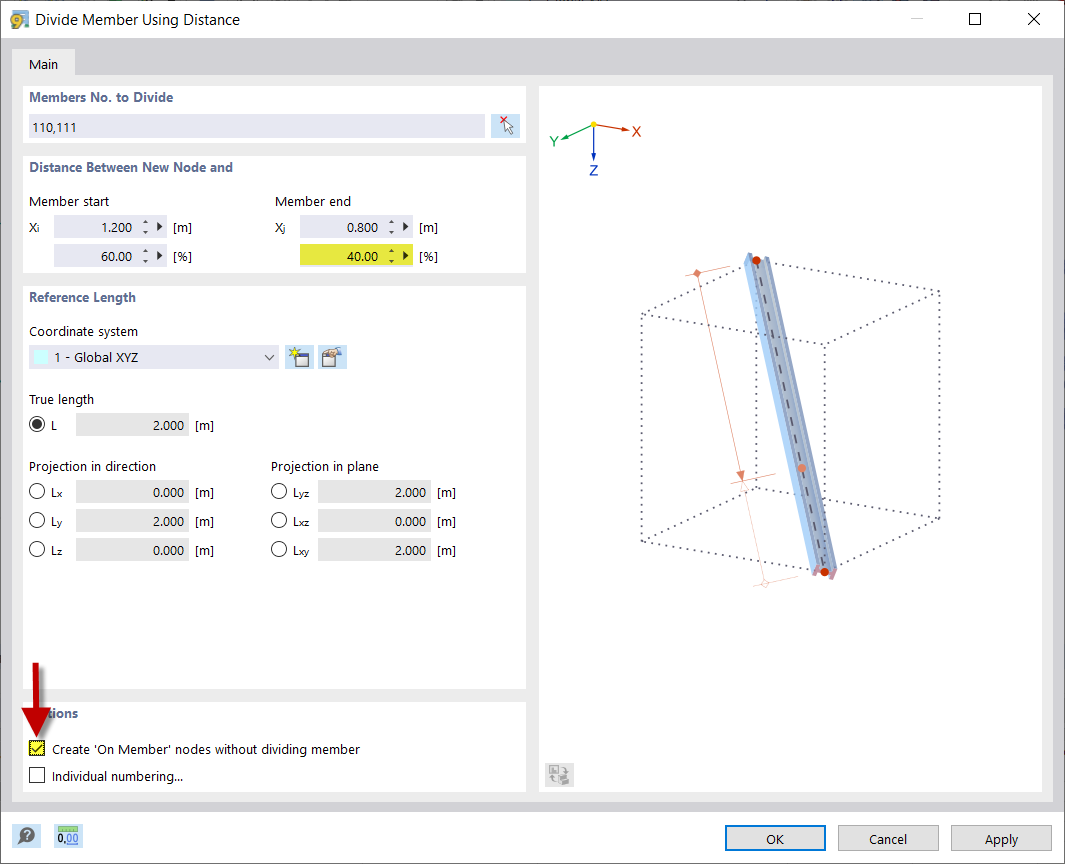Increase member start distance using the up stepper
Viewport: 1065px width, 864px height.
146,222
